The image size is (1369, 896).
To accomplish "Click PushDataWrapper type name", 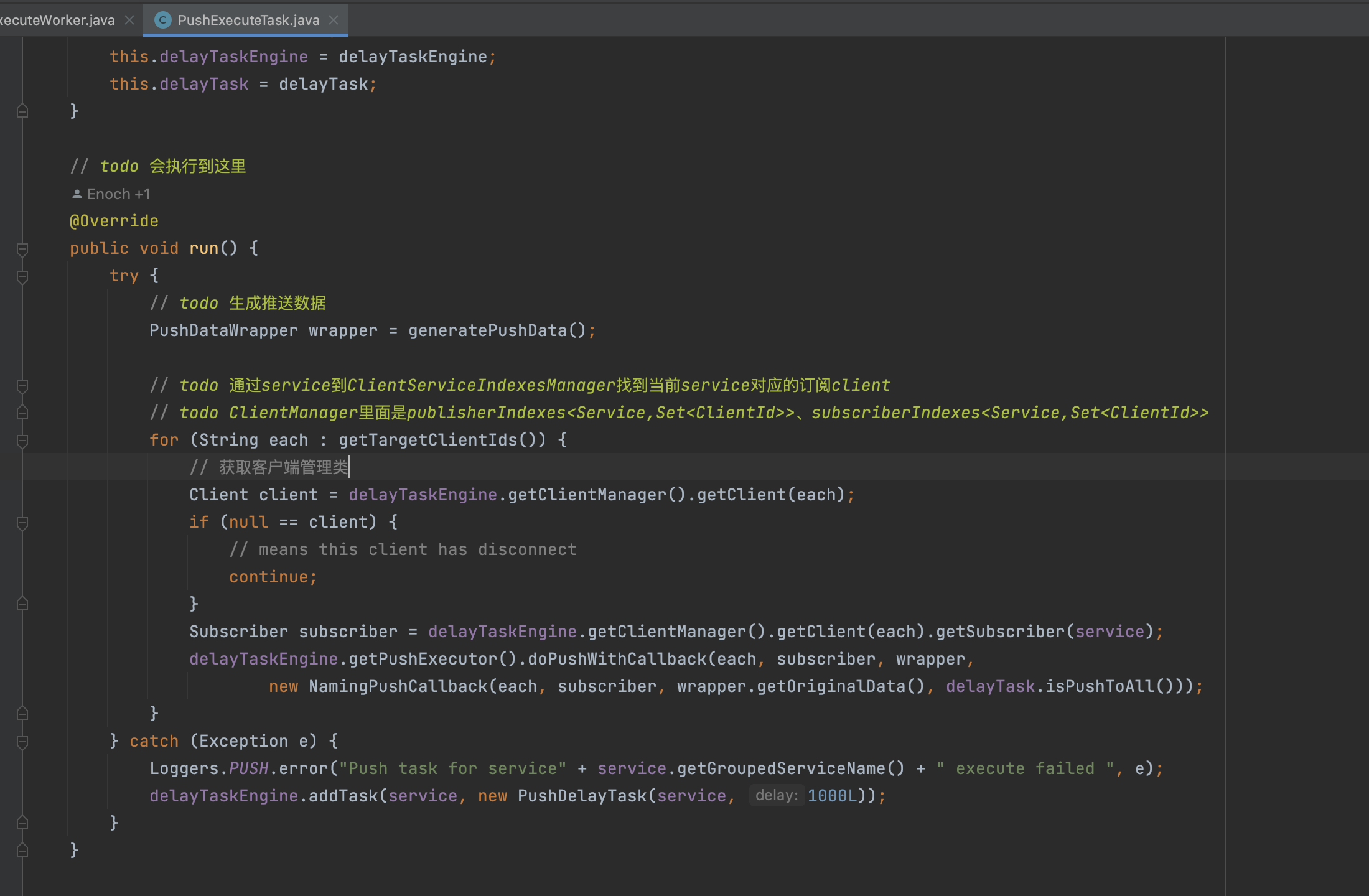I will pos(223,330).
